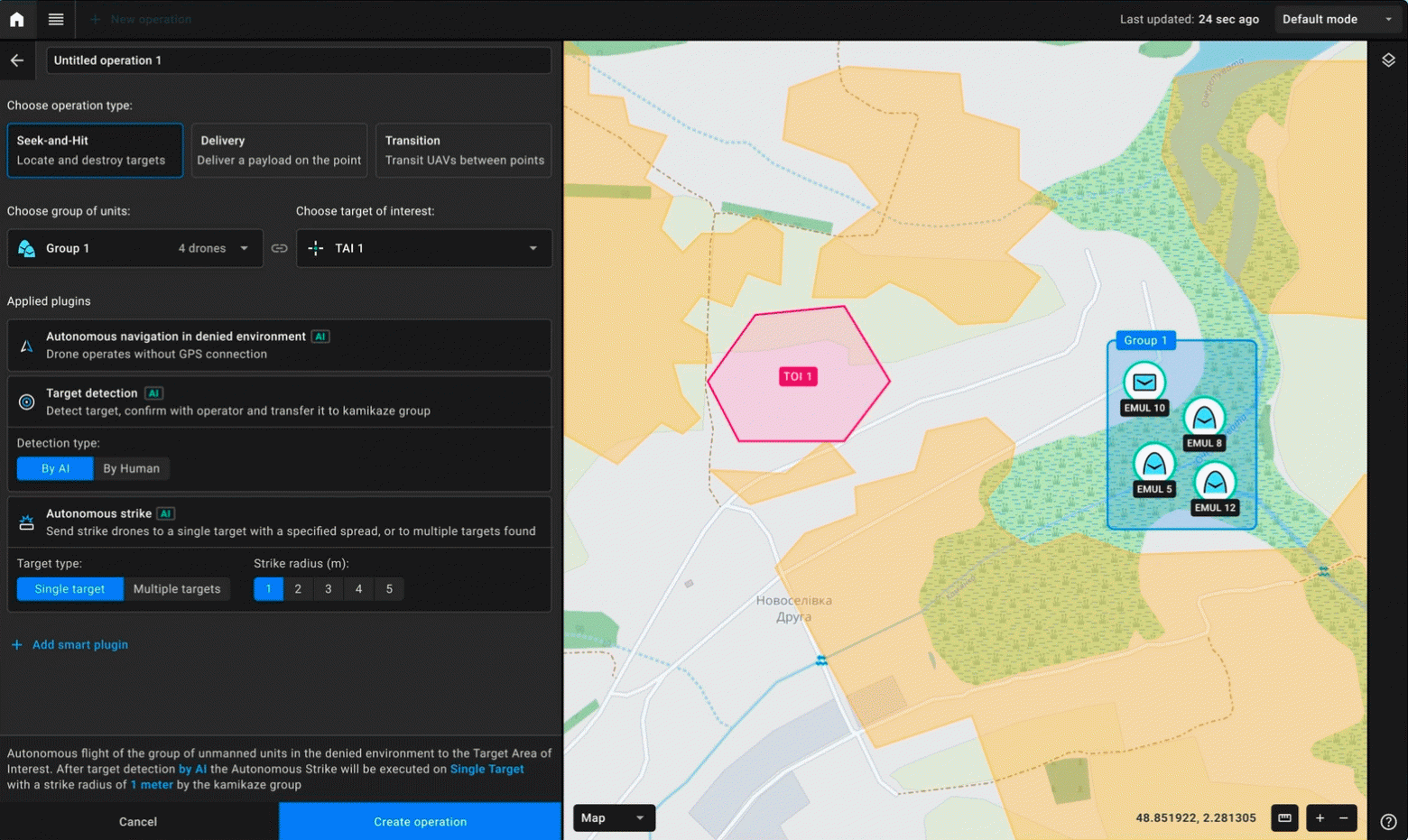Click the 'by AI' link in summary

(x=192, y=769)
